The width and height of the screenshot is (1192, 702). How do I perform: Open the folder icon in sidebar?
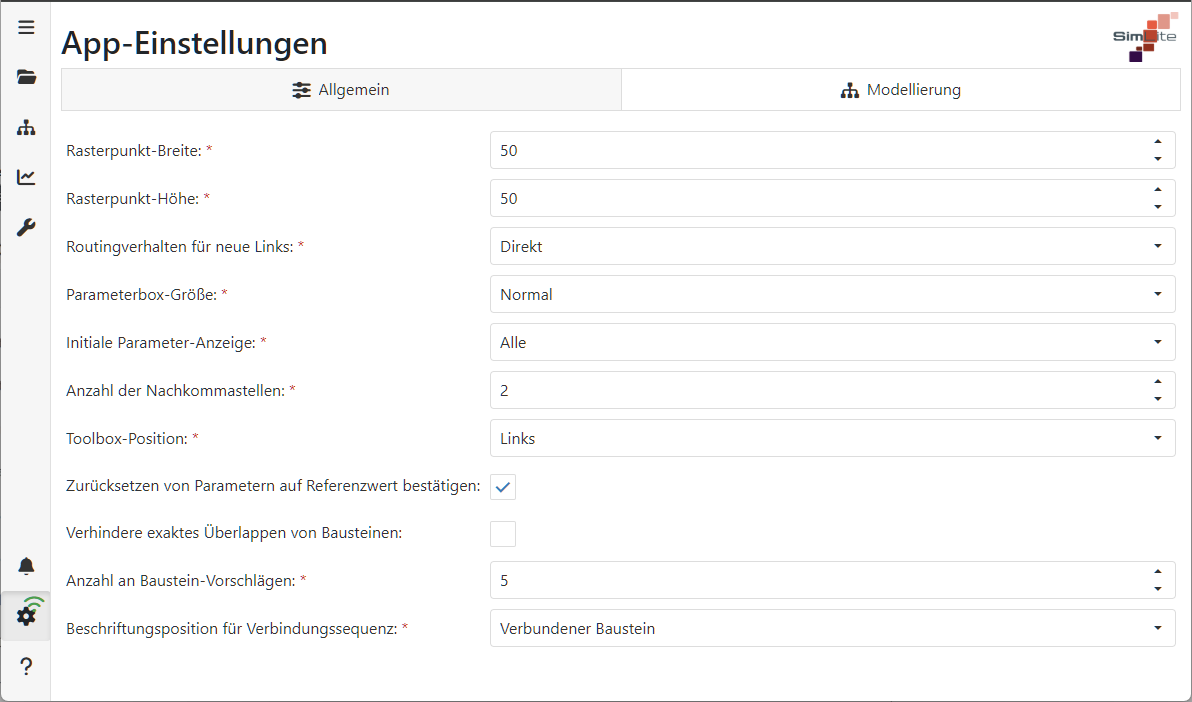pyautogui.click(x=26, y=77)
